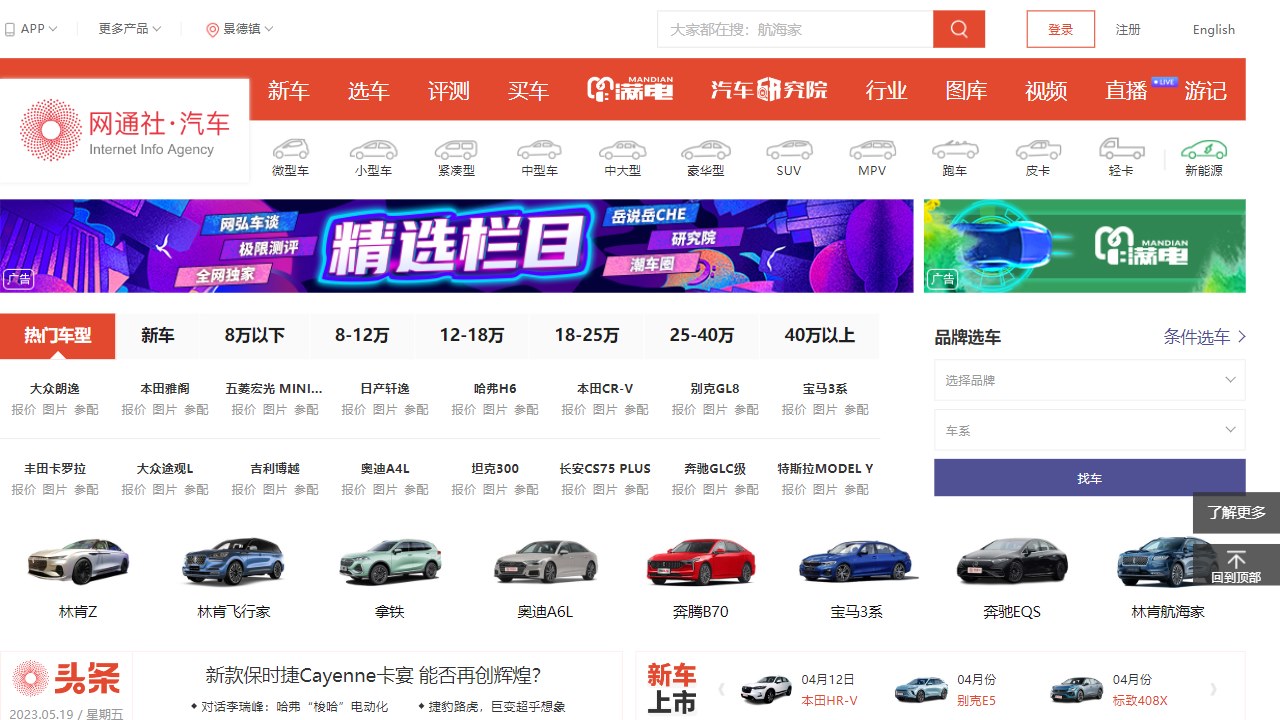Click the 注册 register link
The width and height of the screenshot is (1280, 720).
click(x=1128, y=30)
